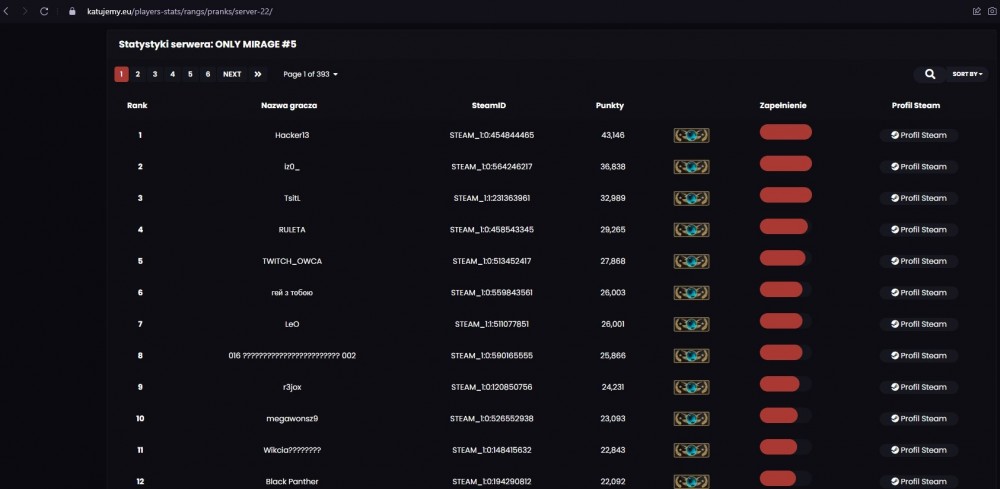This screenshot has width=1000, height=489.
Task: Click the browser back arrow
Action: (6, 11)
